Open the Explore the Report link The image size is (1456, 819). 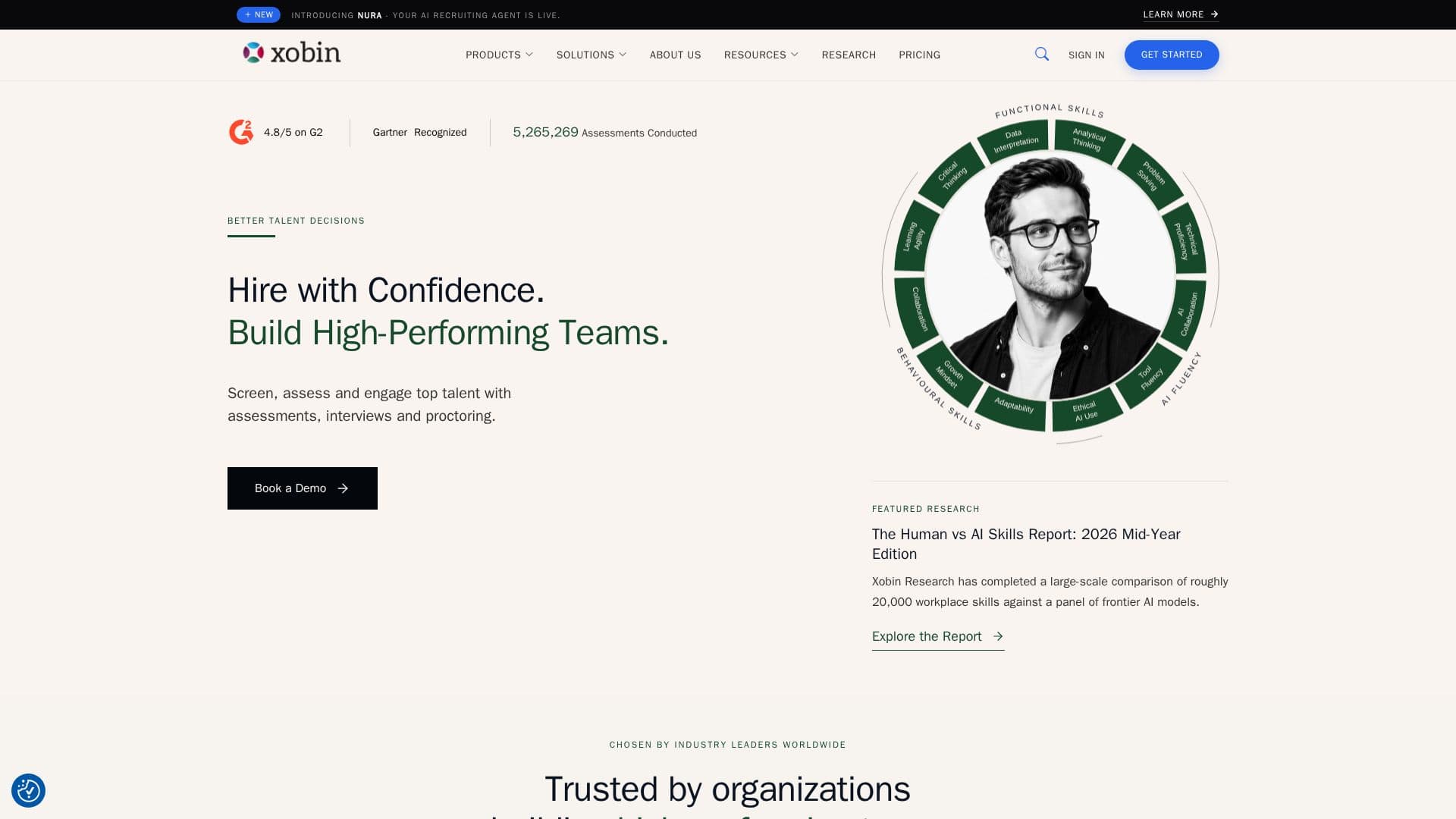click(938, 637)
